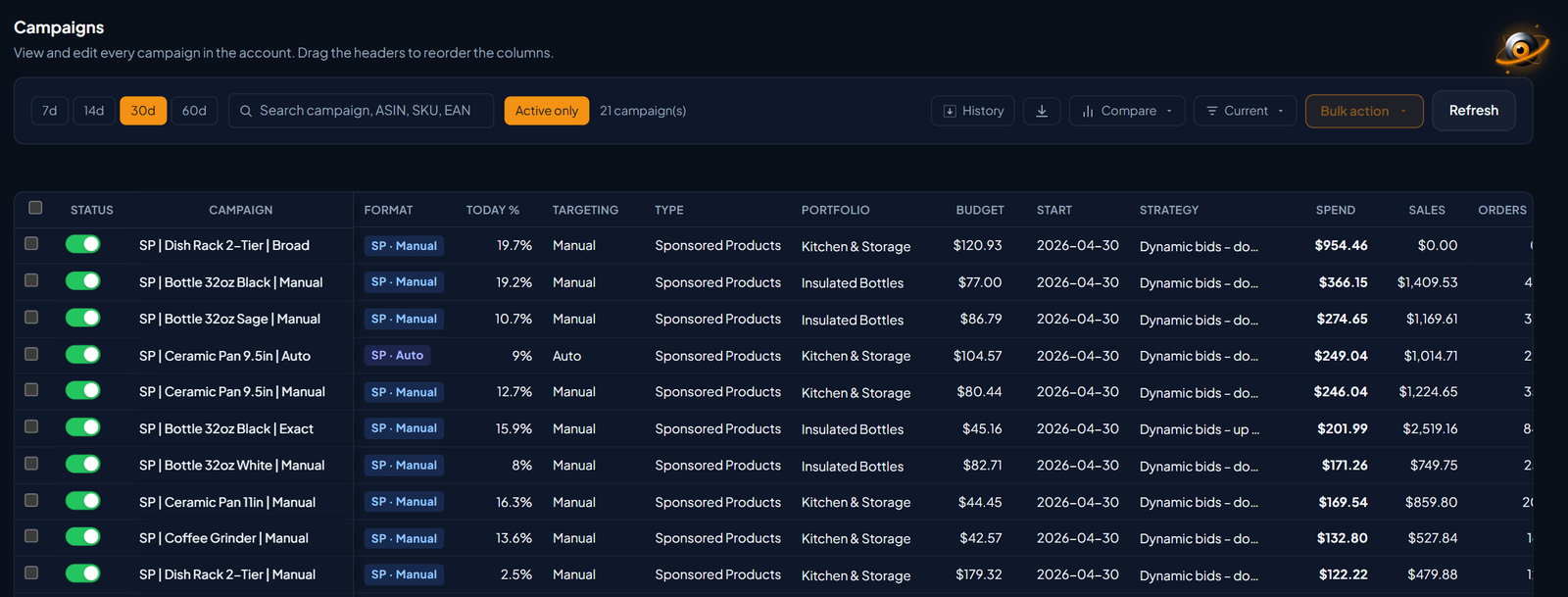Click the TYPE column header
This screenshot has height=597, width=1568.
click(669, 210)
